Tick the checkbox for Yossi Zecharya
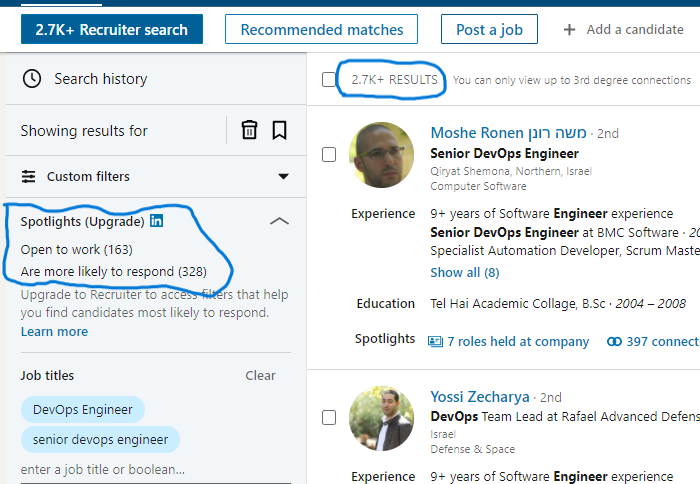 click(x=329, y=418)
